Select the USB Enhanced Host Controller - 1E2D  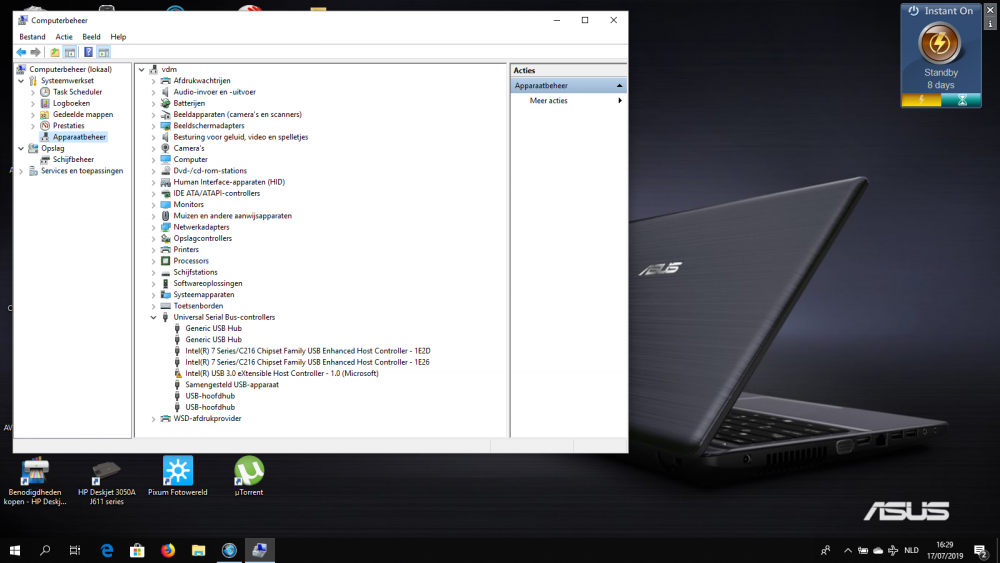click(307, 351)
